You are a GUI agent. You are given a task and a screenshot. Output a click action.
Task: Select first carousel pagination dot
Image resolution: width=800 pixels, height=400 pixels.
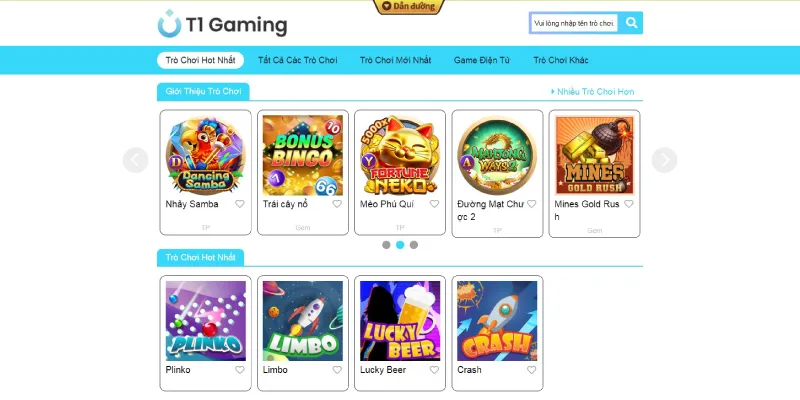386,245
